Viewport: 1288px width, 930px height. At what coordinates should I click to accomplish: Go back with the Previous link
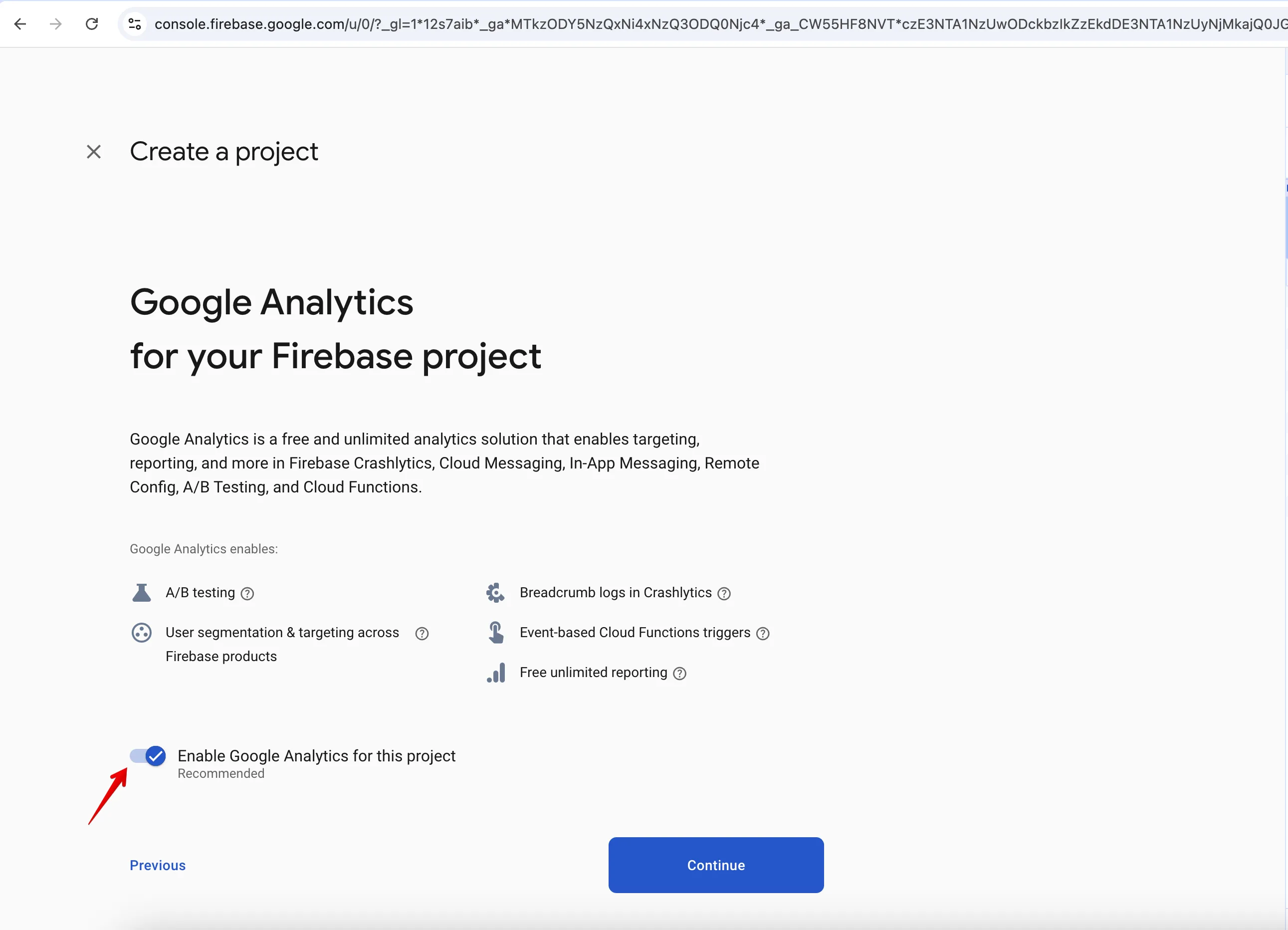157,865
